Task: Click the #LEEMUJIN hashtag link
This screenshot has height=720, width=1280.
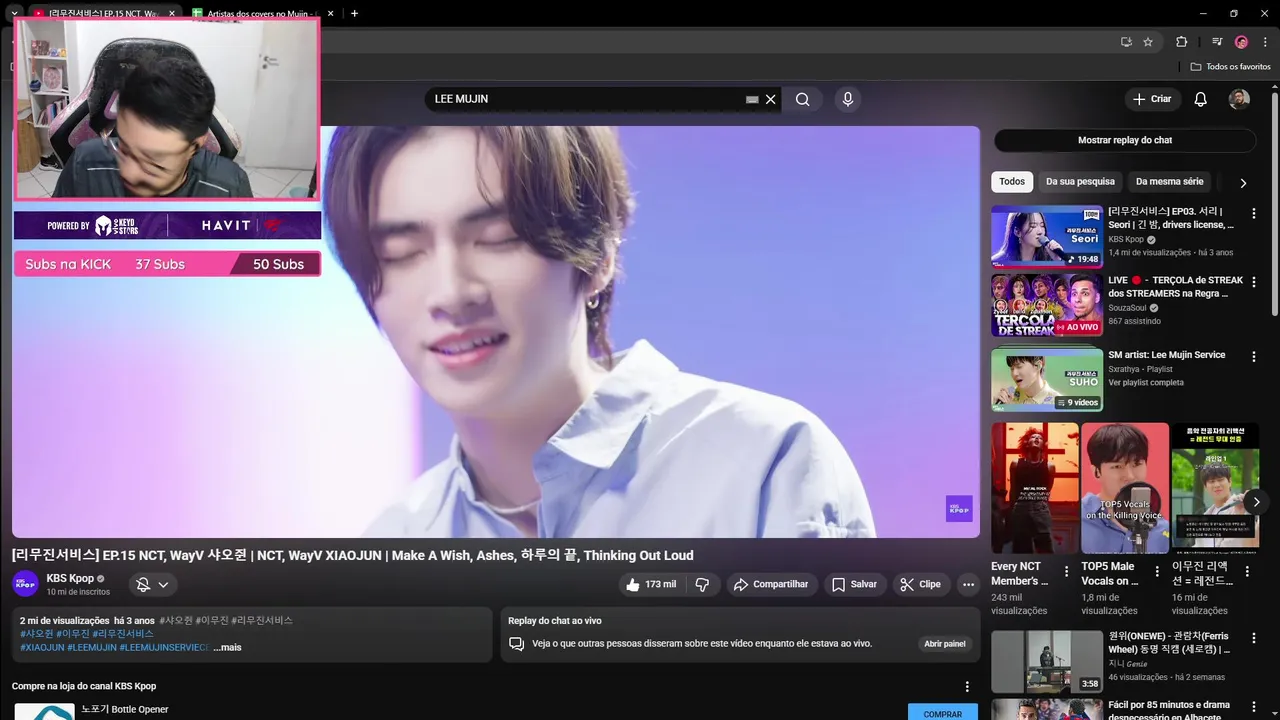Action: (92, 647)
